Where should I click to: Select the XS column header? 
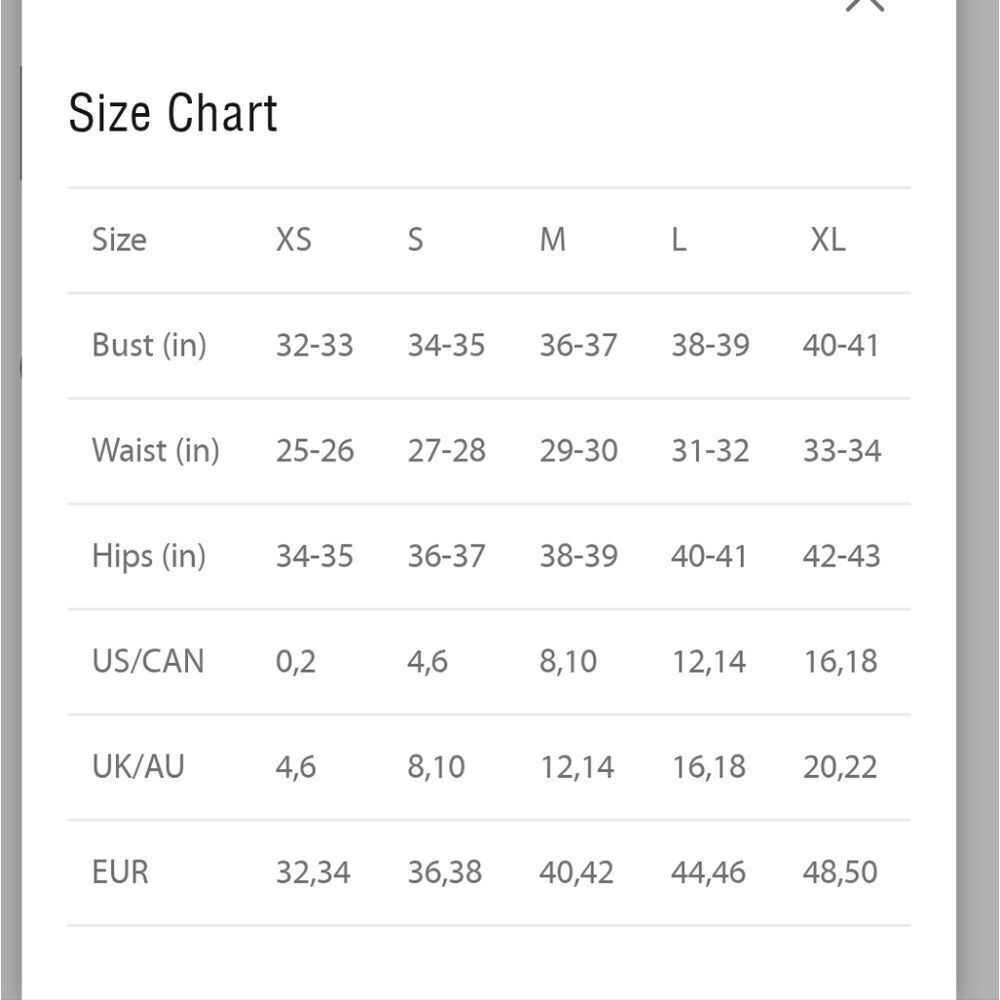pyautogui.click(x=293, y=240)
